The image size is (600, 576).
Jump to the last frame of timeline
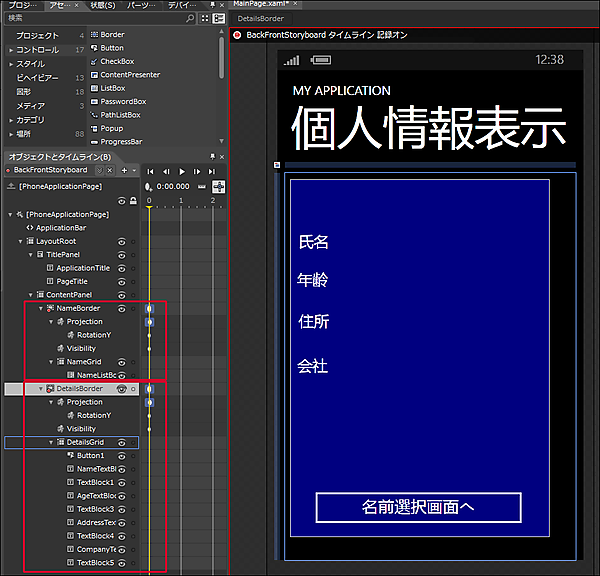click(x=213, y=172)
